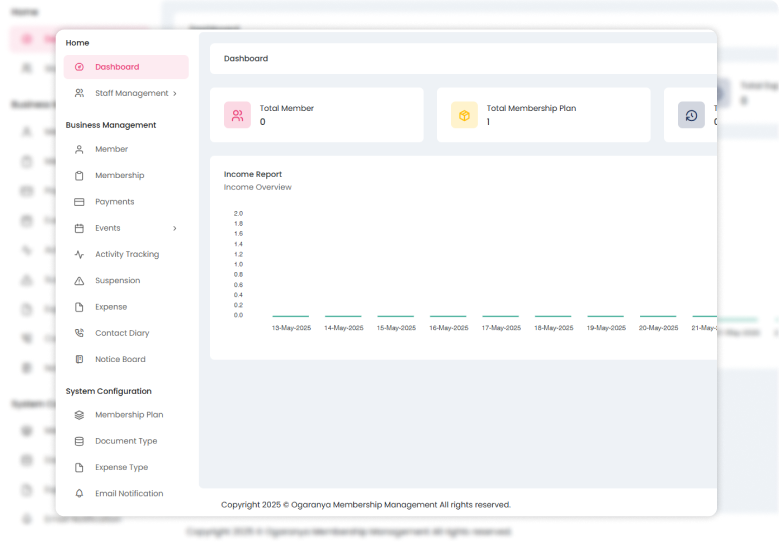Click the 16-May-2025 bar in income chart
Screen dimensions: 779x545
[448, 316]
